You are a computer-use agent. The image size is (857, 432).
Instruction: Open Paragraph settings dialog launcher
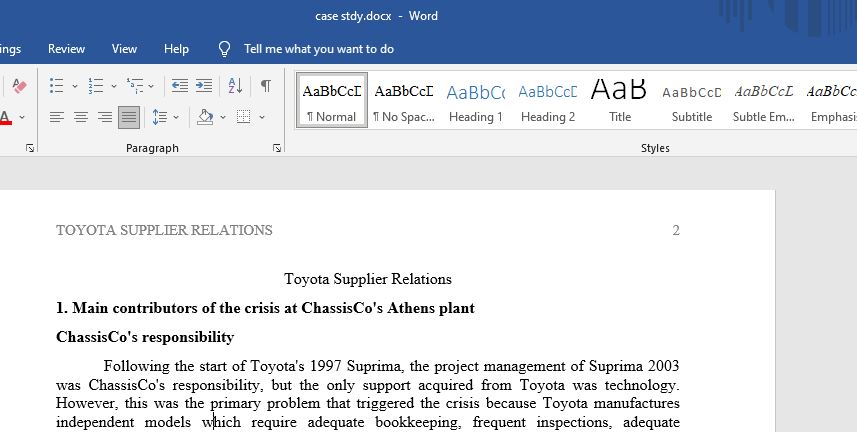[277, 148]
